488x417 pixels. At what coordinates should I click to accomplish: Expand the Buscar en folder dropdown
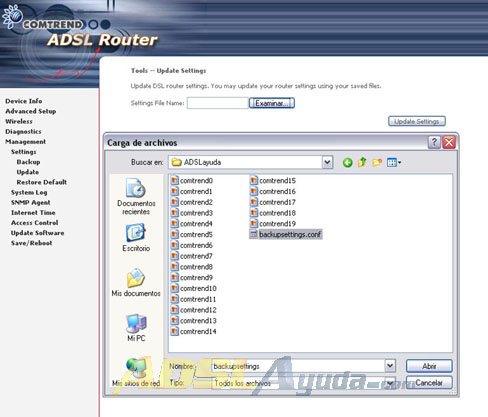(327, 162)
